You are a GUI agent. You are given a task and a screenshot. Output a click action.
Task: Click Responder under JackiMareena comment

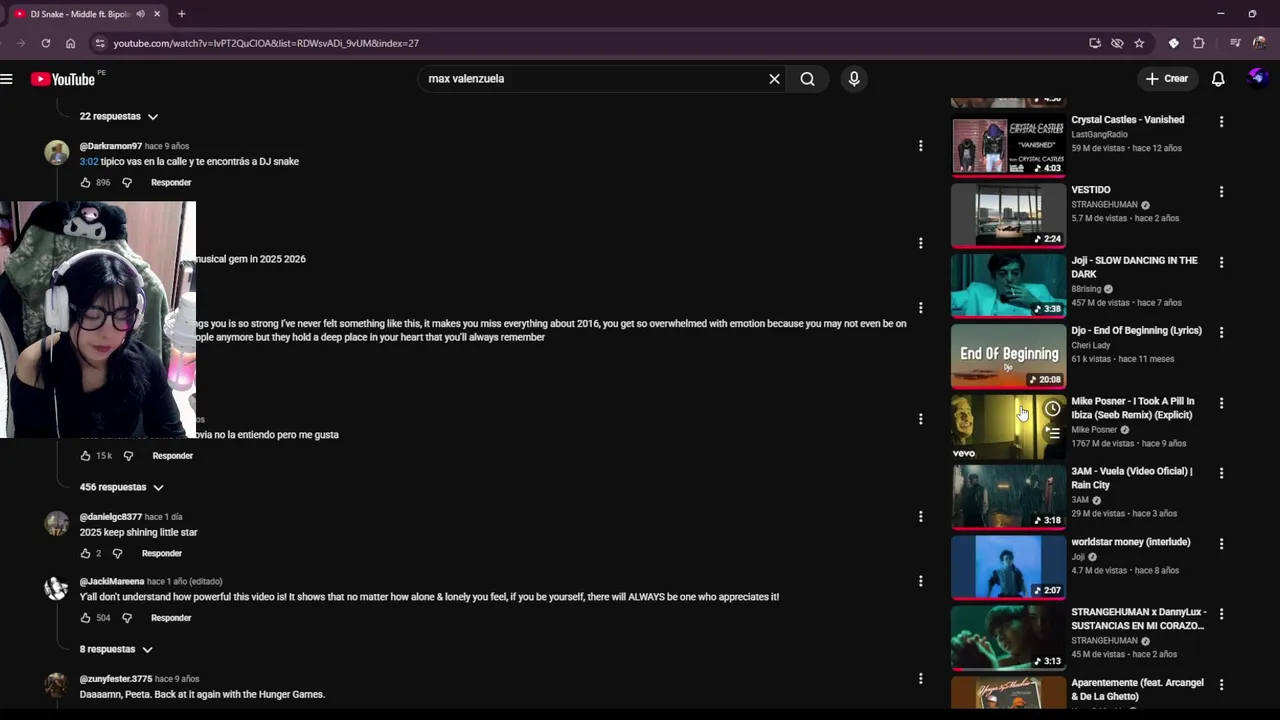click(171, 618)
